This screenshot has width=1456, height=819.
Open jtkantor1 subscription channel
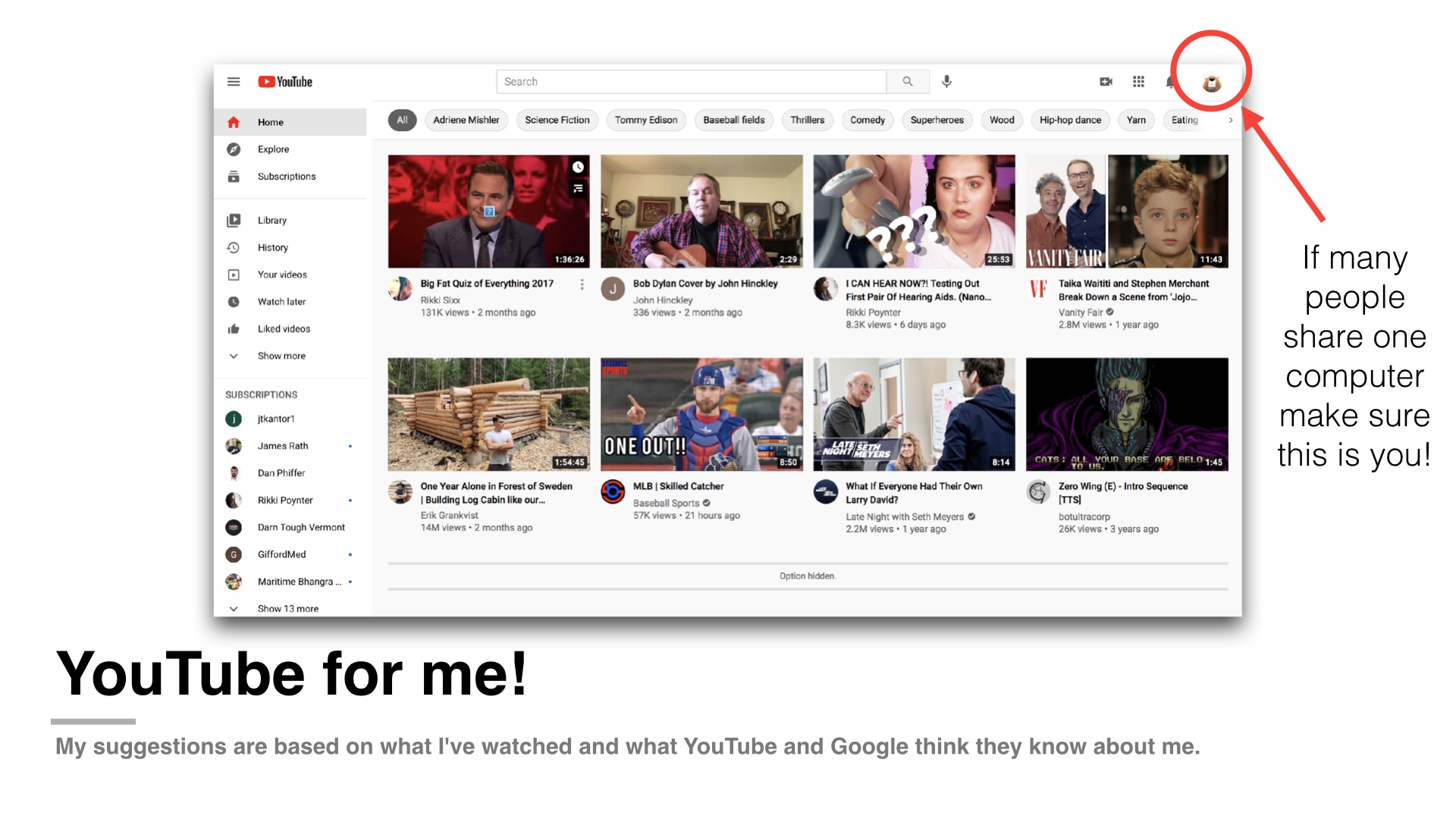pos(290,419)
